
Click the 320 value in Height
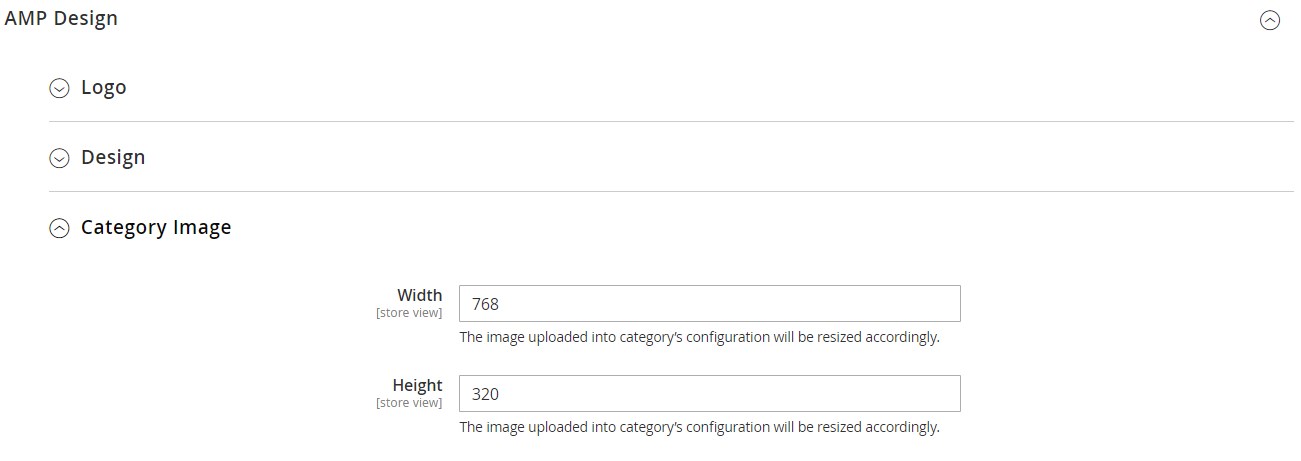tap(485, 394)
